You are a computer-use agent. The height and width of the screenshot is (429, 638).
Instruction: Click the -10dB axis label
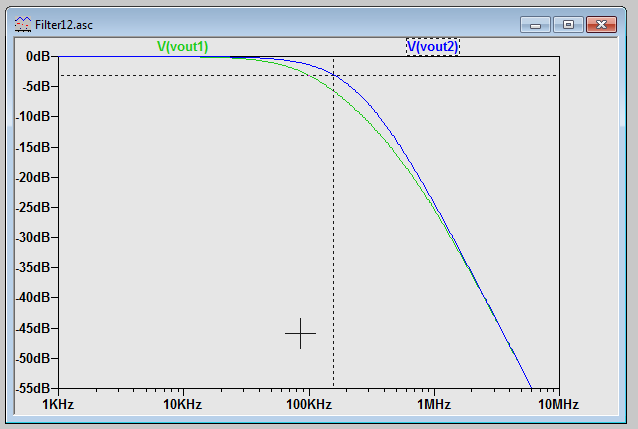tap(33, 116)
